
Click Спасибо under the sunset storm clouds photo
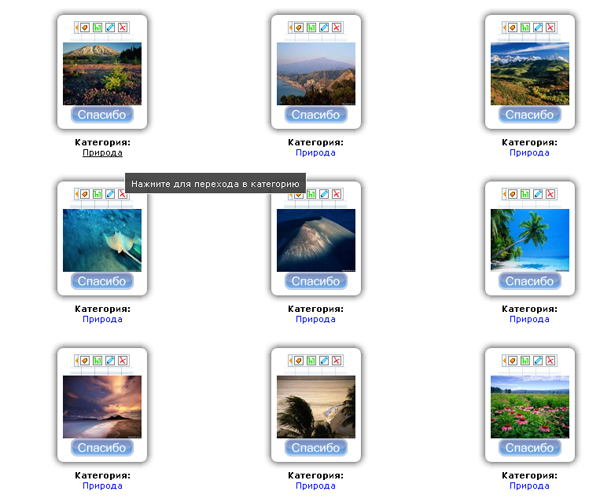102,447
